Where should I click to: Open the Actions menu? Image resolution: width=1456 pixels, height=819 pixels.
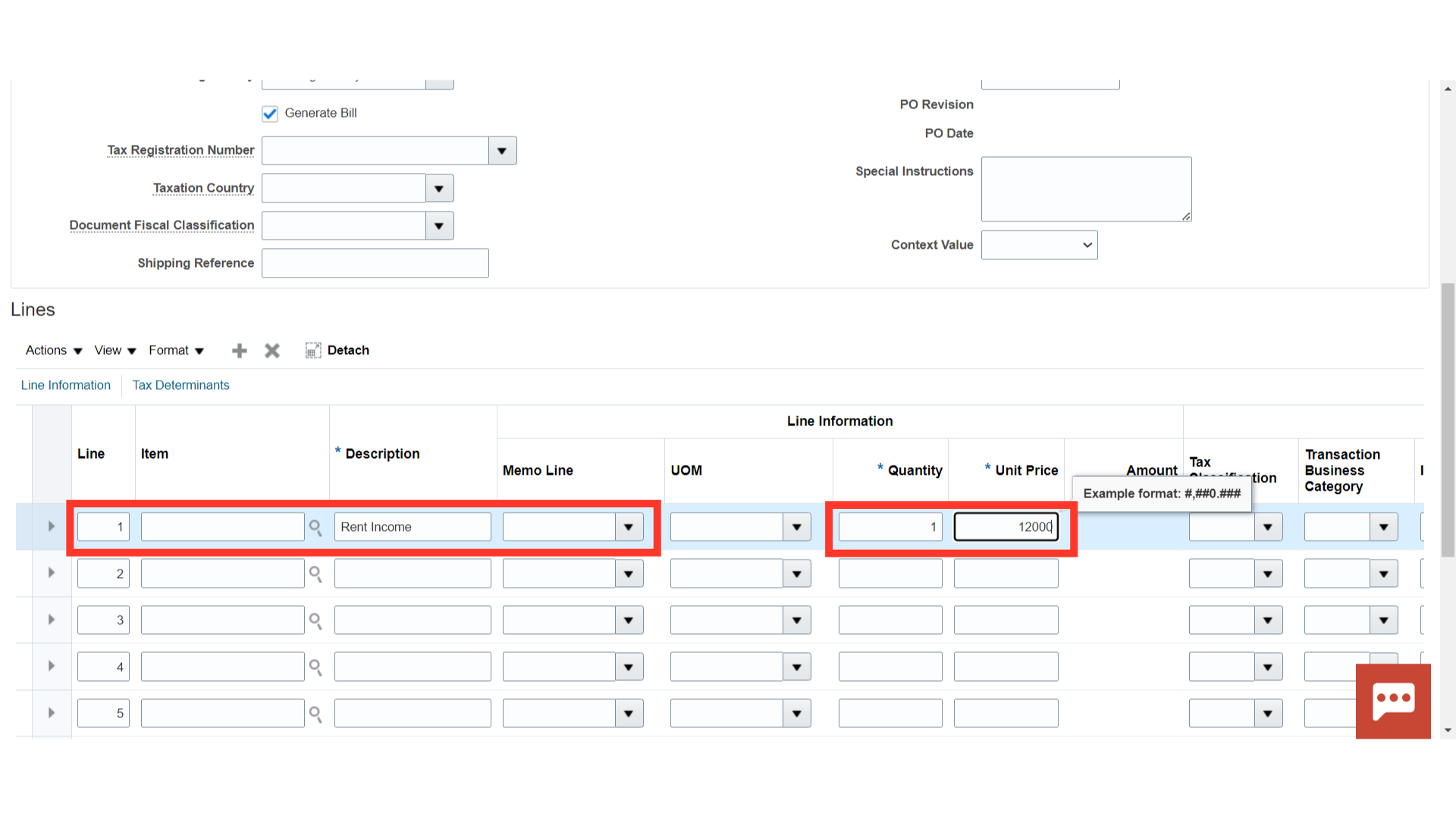point(54,350)
